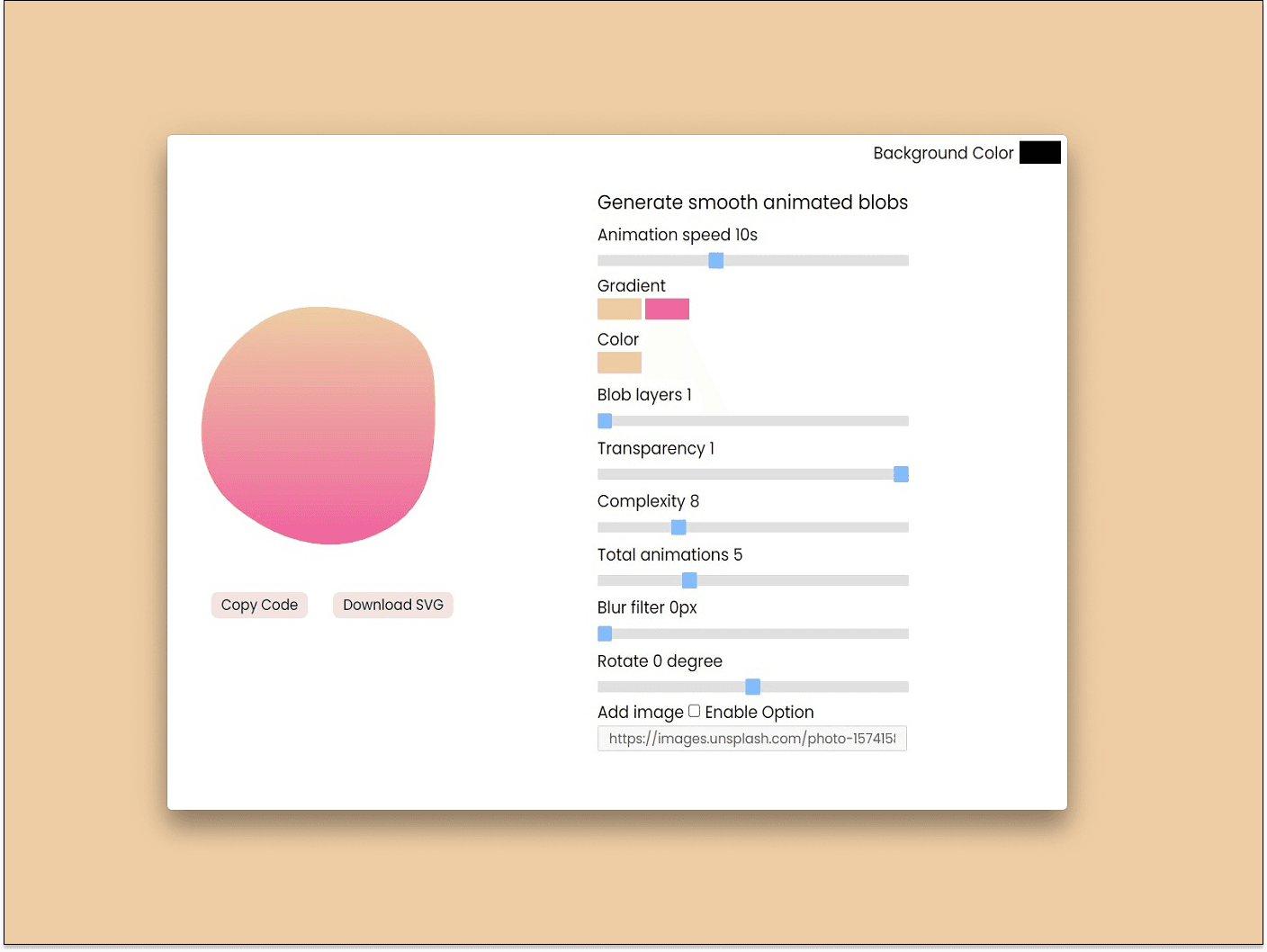Click the Transparency slider handle
Image resolution: width=1267 pixels, height=952 pixels.
pyautogui.click(x=901, y=473)
